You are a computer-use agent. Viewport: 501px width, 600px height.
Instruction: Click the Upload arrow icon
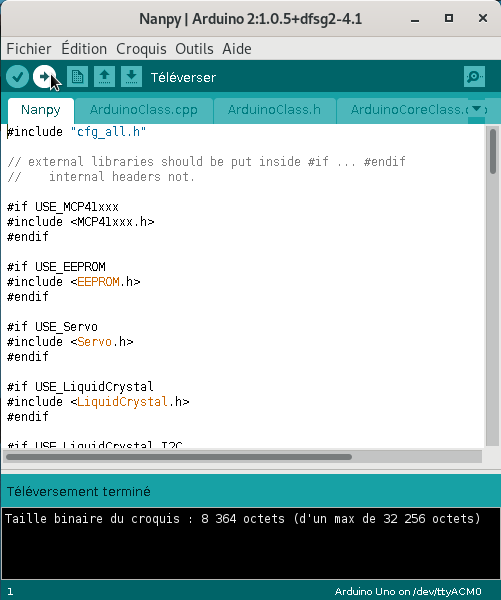pyautogui.click(x=44, y=77)
